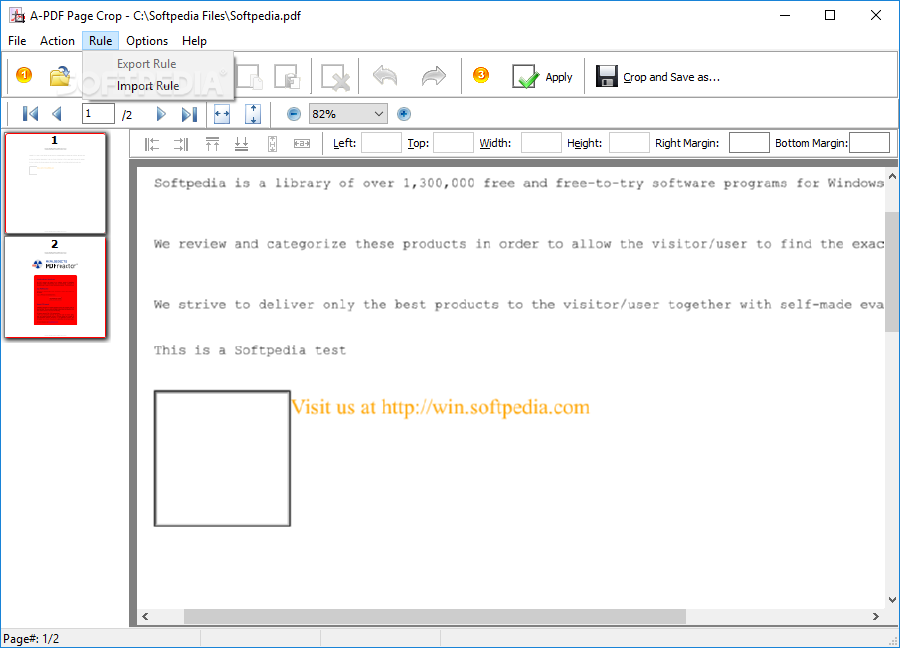The image size is (900, 648).
Task: Delete the crop box with X icon
Action: (335, 77)
